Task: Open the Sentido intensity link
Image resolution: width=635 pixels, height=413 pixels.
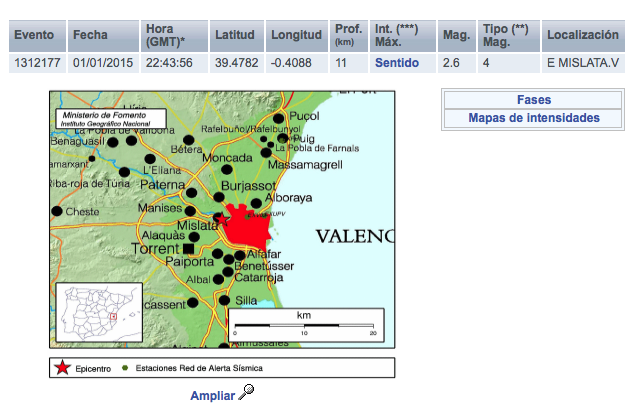Action: coord(396,63)
